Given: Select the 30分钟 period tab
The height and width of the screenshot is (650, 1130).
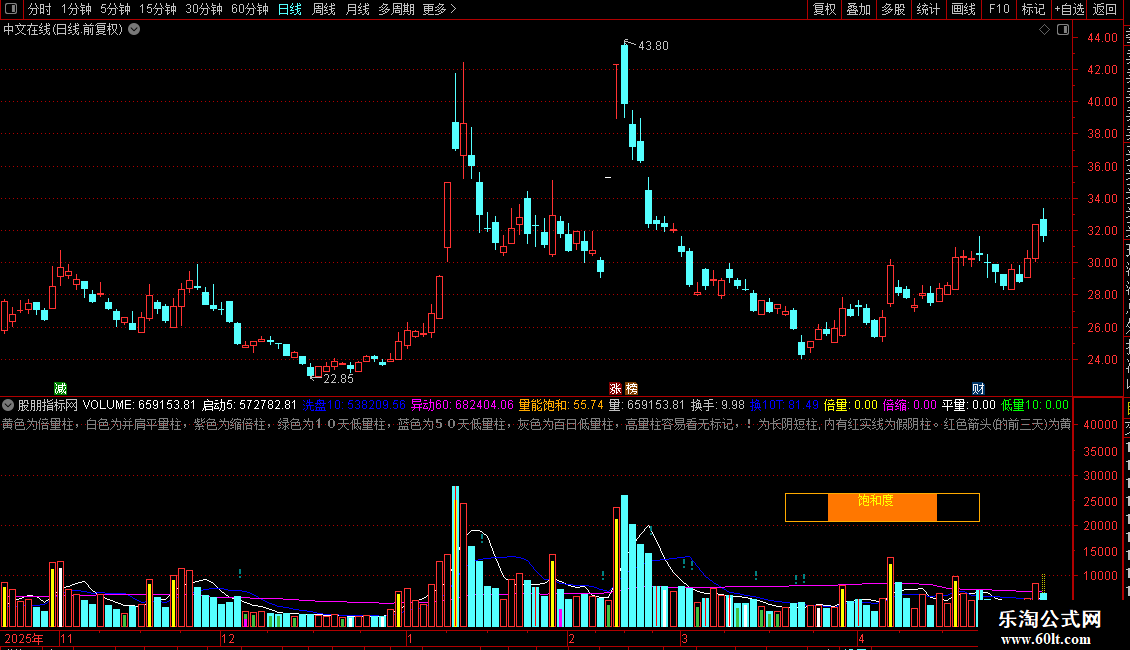Looking at the screenshot, I should [204, 9].
